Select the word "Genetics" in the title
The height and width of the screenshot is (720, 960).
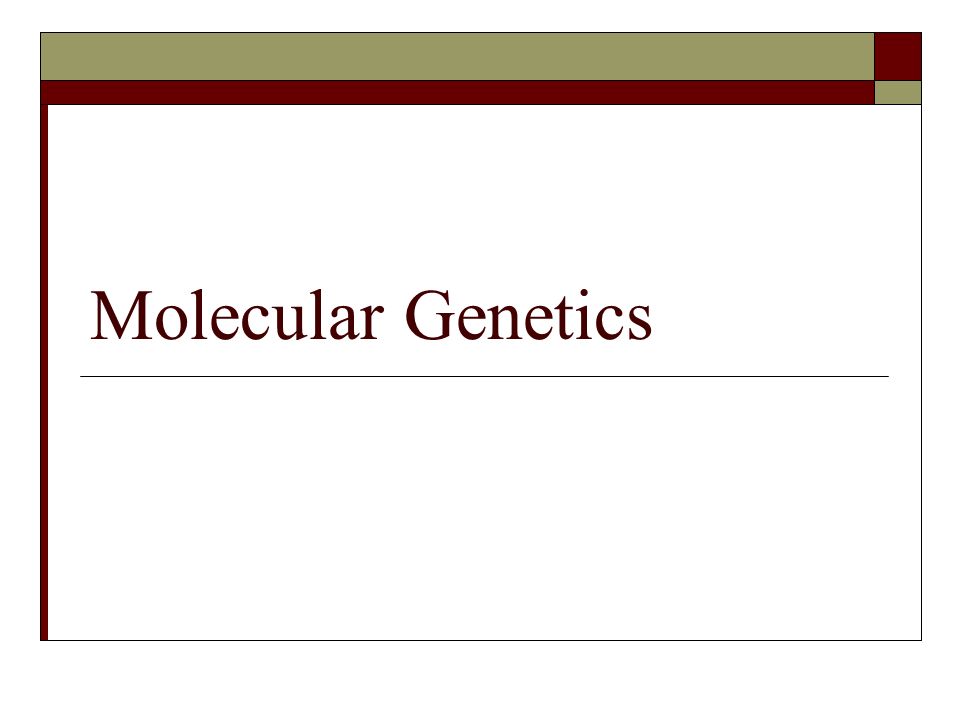[x=528, y=315]
